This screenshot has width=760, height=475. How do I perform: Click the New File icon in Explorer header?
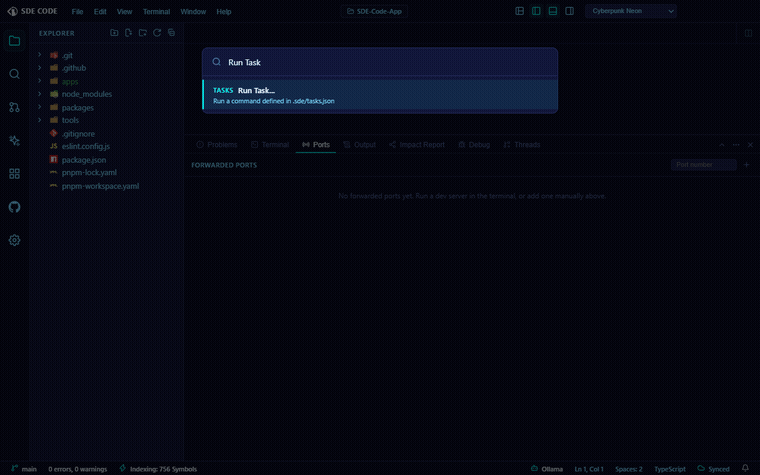[128, 33]
